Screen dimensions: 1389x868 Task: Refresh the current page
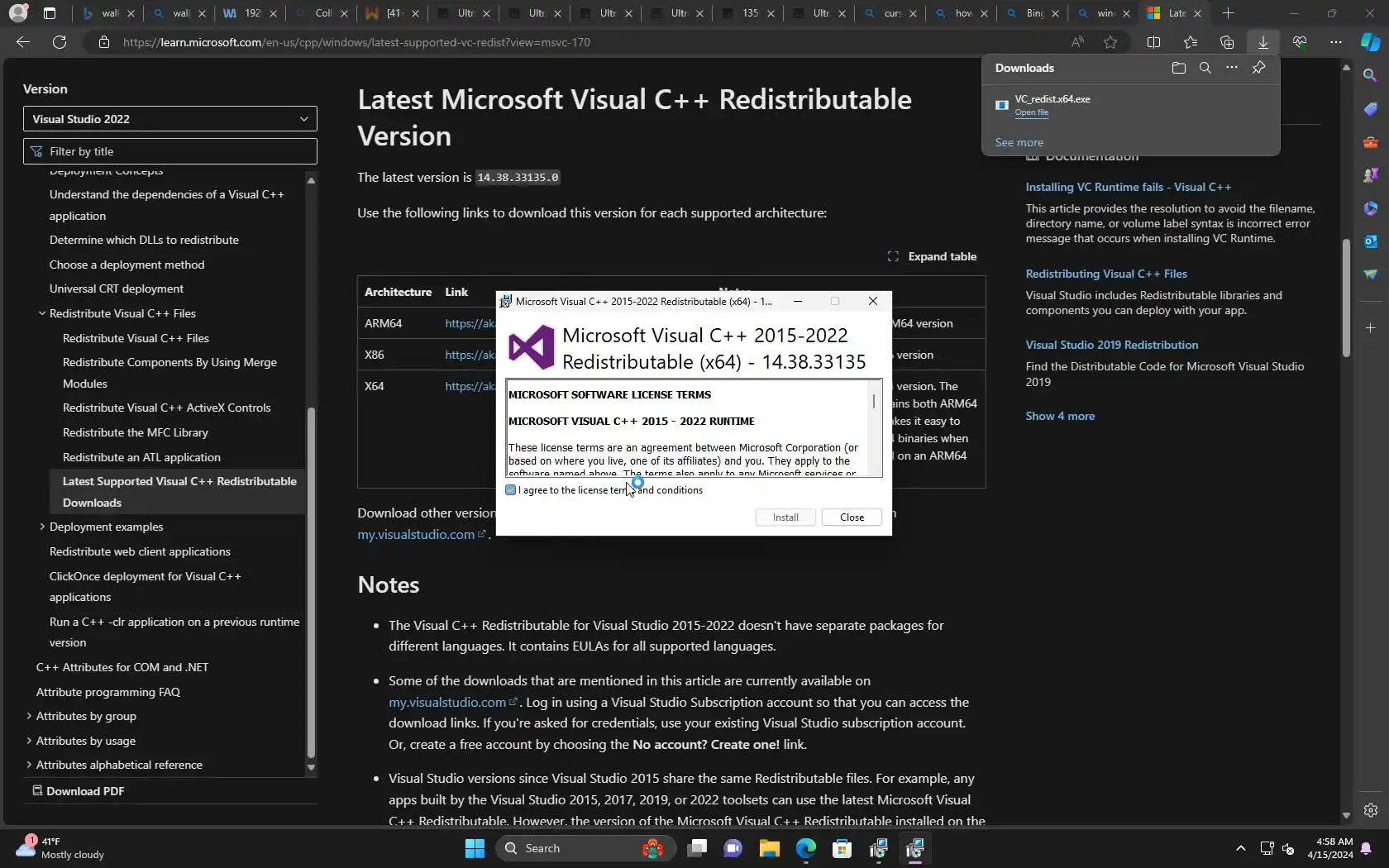point(60,42)
